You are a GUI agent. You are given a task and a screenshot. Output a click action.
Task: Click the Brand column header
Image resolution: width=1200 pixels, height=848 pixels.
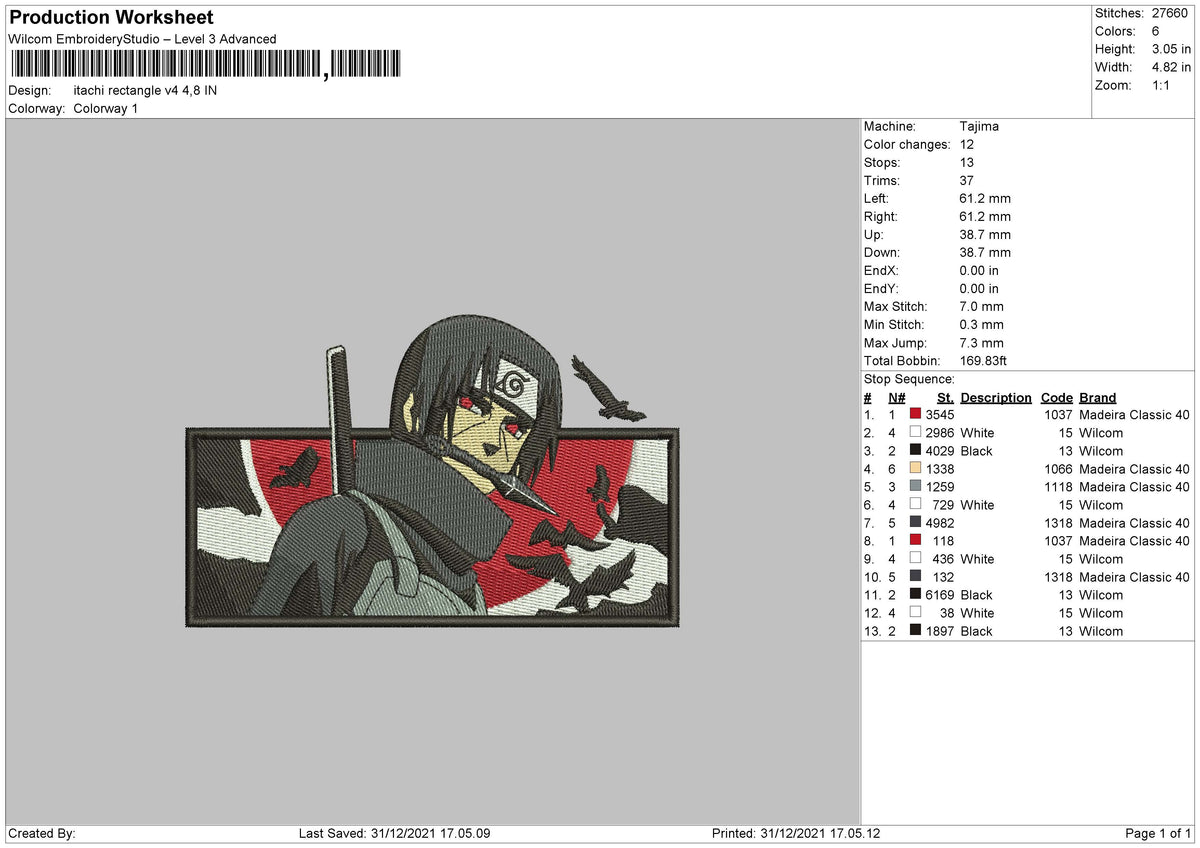click(1097, 397)
